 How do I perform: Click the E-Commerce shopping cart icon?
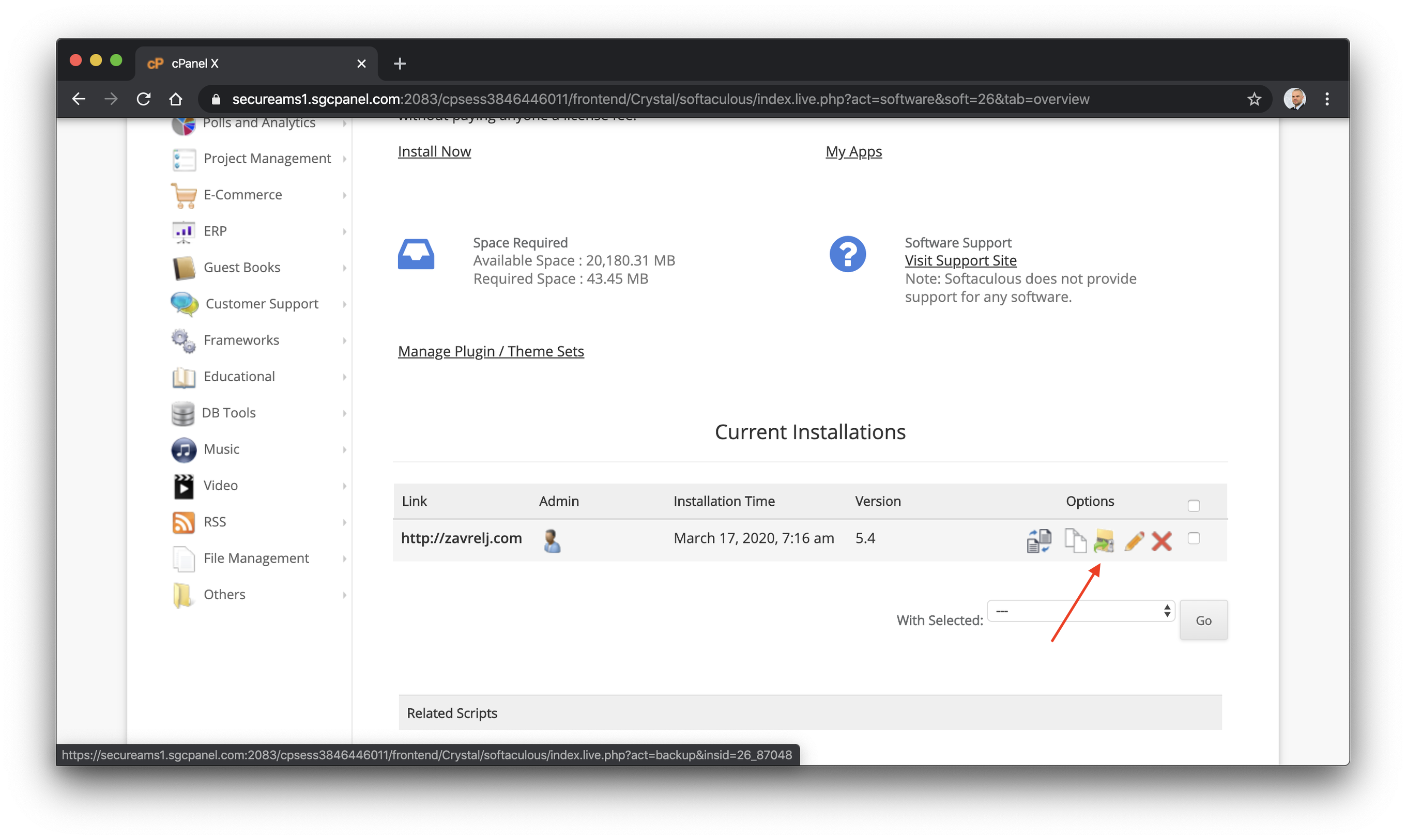coord(184,195)
